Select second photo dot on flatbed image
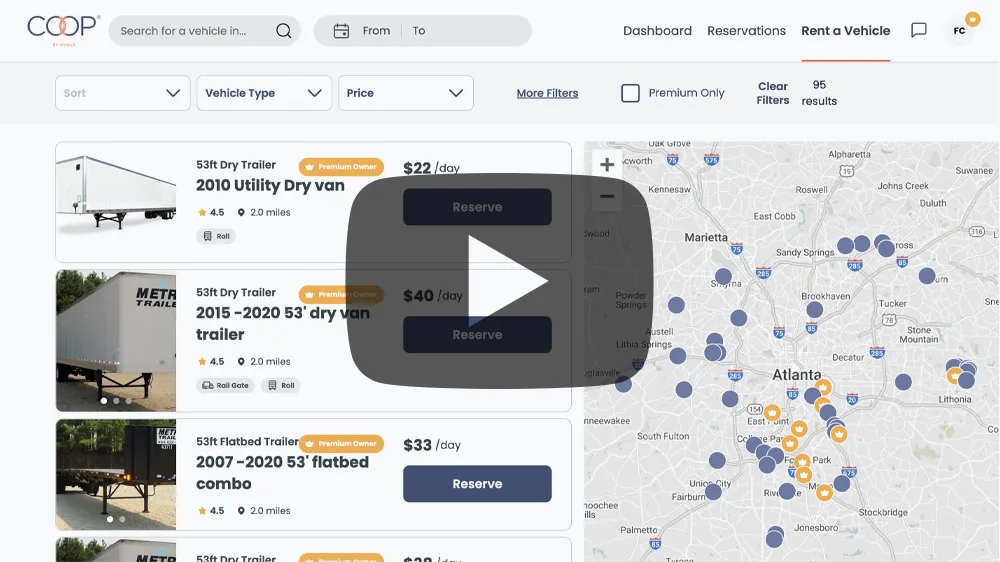 click(122, 519)
